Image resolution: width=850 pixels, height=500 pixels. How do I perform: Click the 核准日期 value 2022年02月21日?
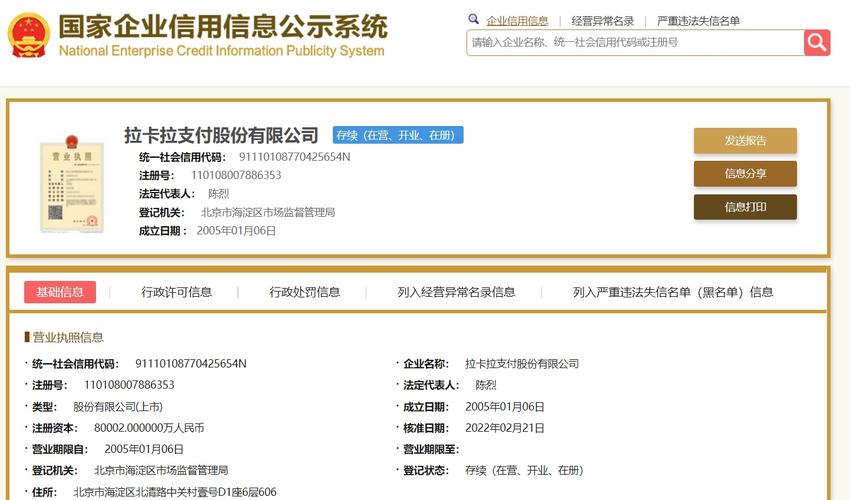point(505,428)
